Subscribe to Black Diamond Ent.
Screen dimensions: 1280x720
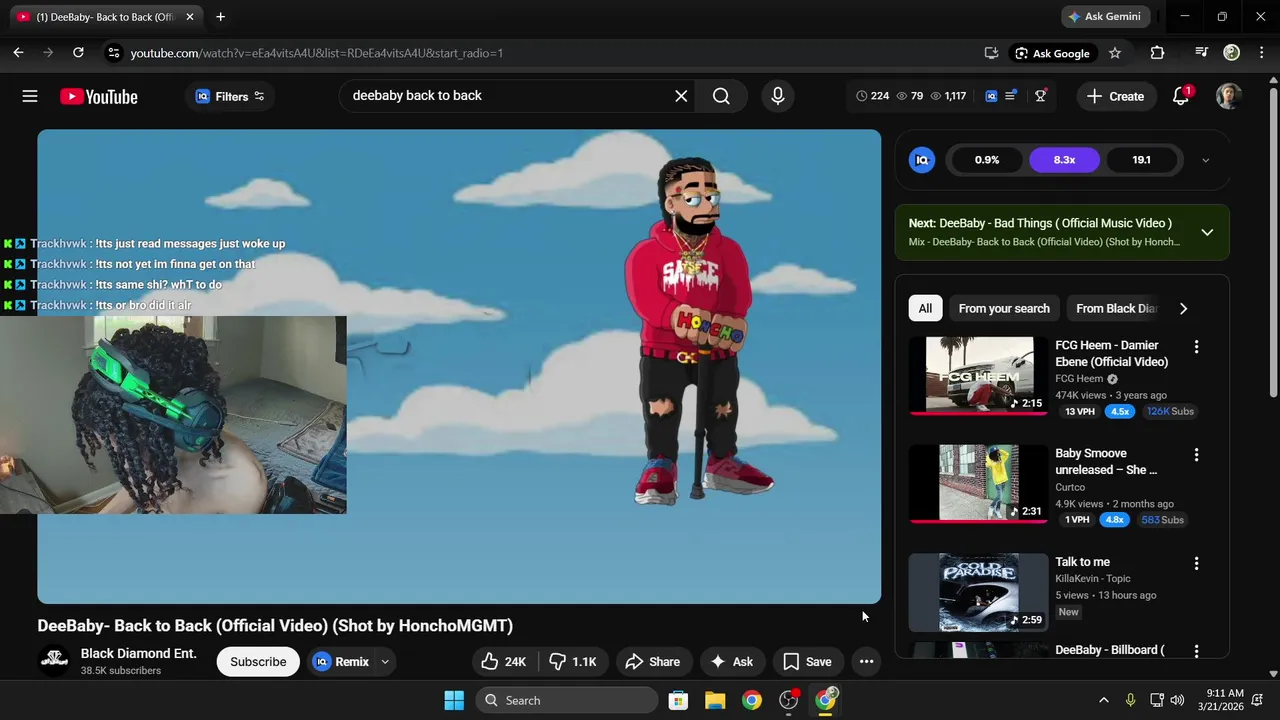(x=258, y=661)
